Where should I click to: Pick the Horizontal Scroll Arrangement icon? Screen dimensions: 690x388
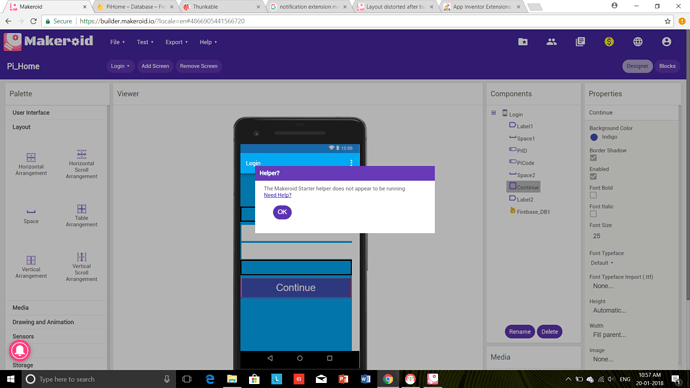pos(81,154)
